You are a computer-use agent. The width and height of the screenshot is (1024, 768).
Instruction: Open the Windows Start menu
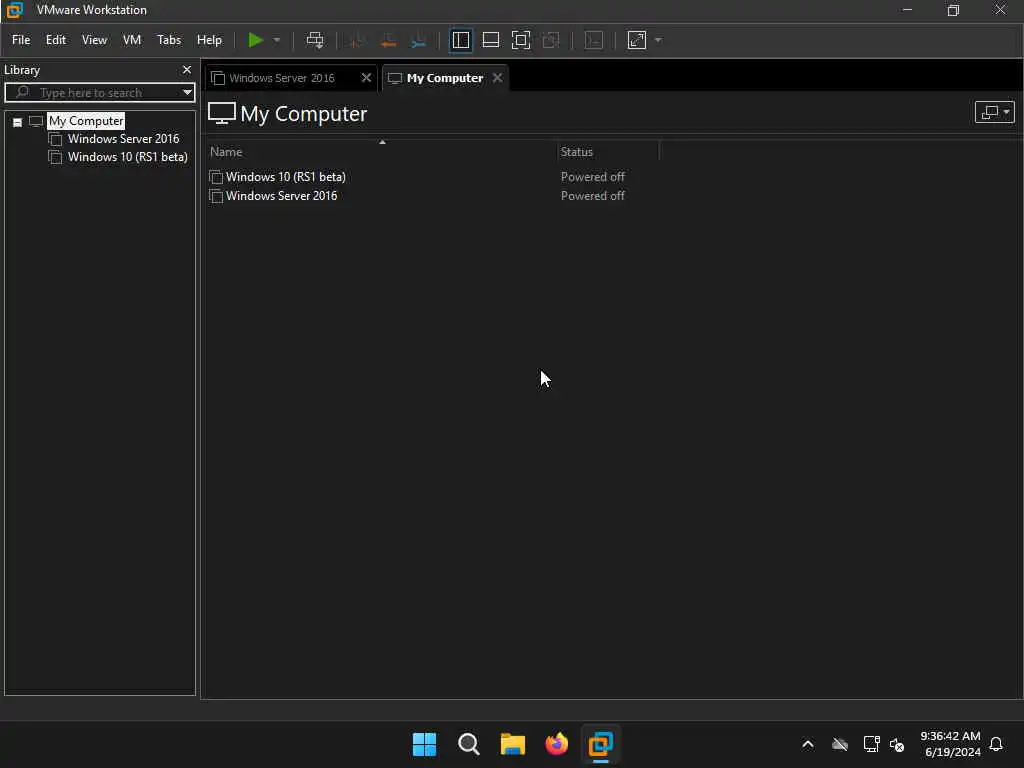point(424,744)
